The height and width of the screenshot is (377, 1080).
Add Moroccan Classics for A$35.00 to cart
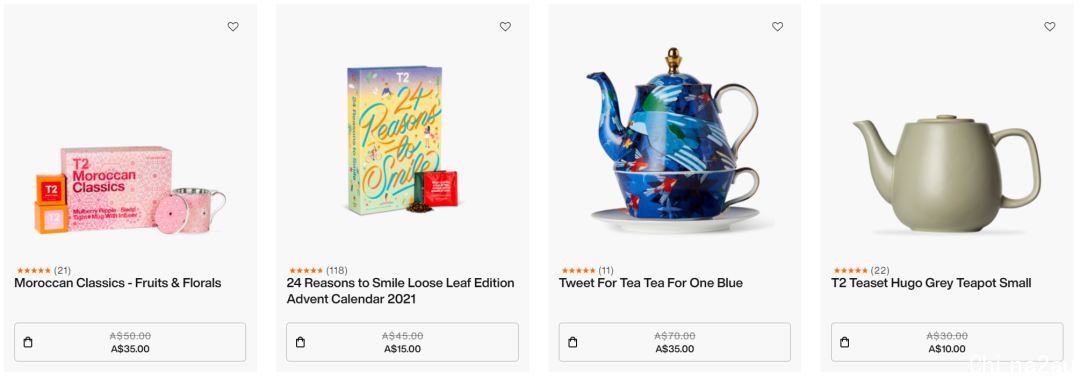pos(130,342)
